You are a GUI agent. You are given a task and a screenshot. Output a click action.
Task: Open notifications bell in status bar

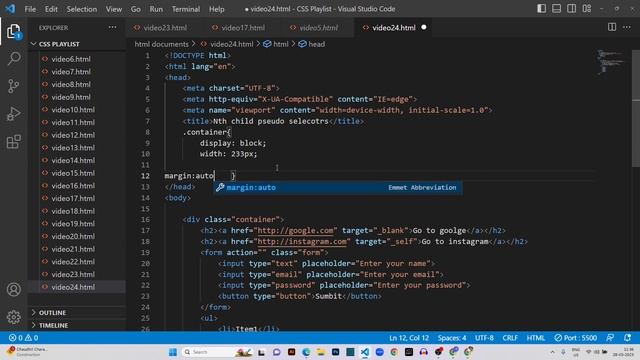pos(627,338)
